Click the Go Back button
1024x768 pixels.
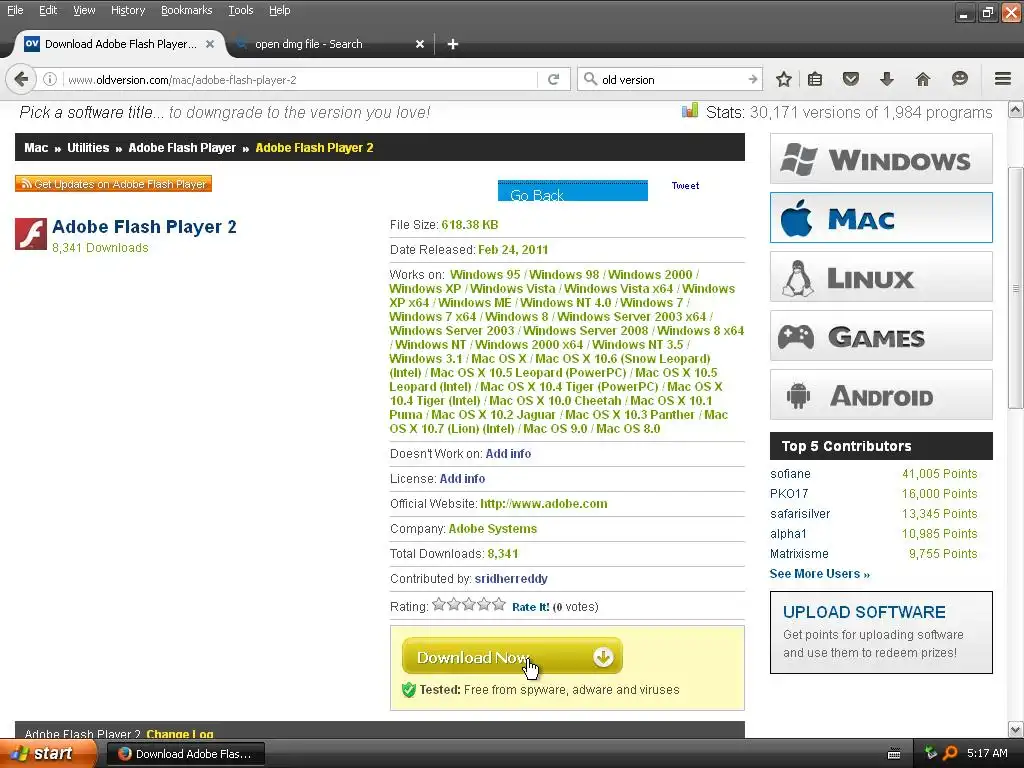[x=573, y=191]
